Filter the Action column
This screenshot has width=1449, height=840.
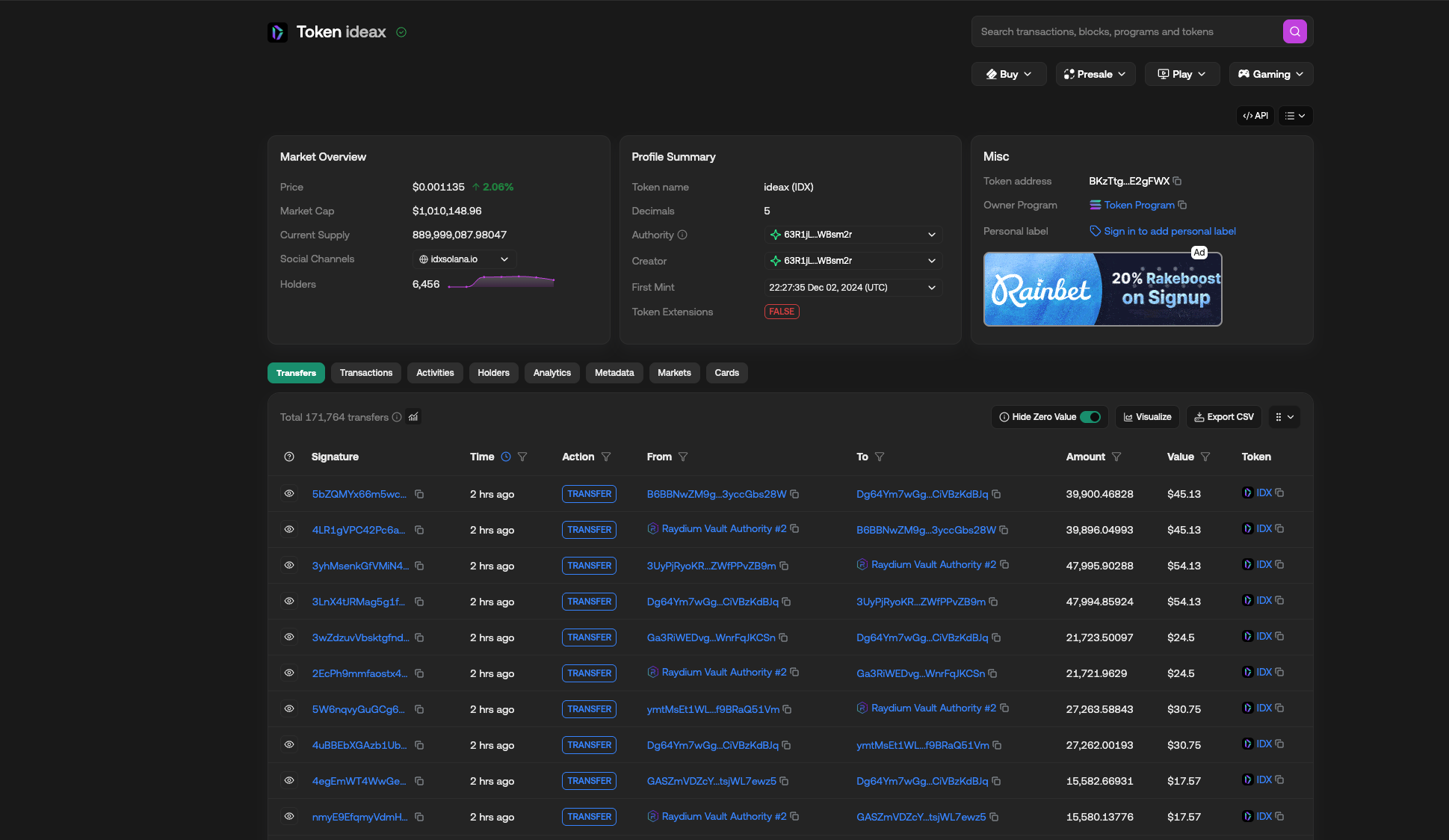tap(606, 457)
